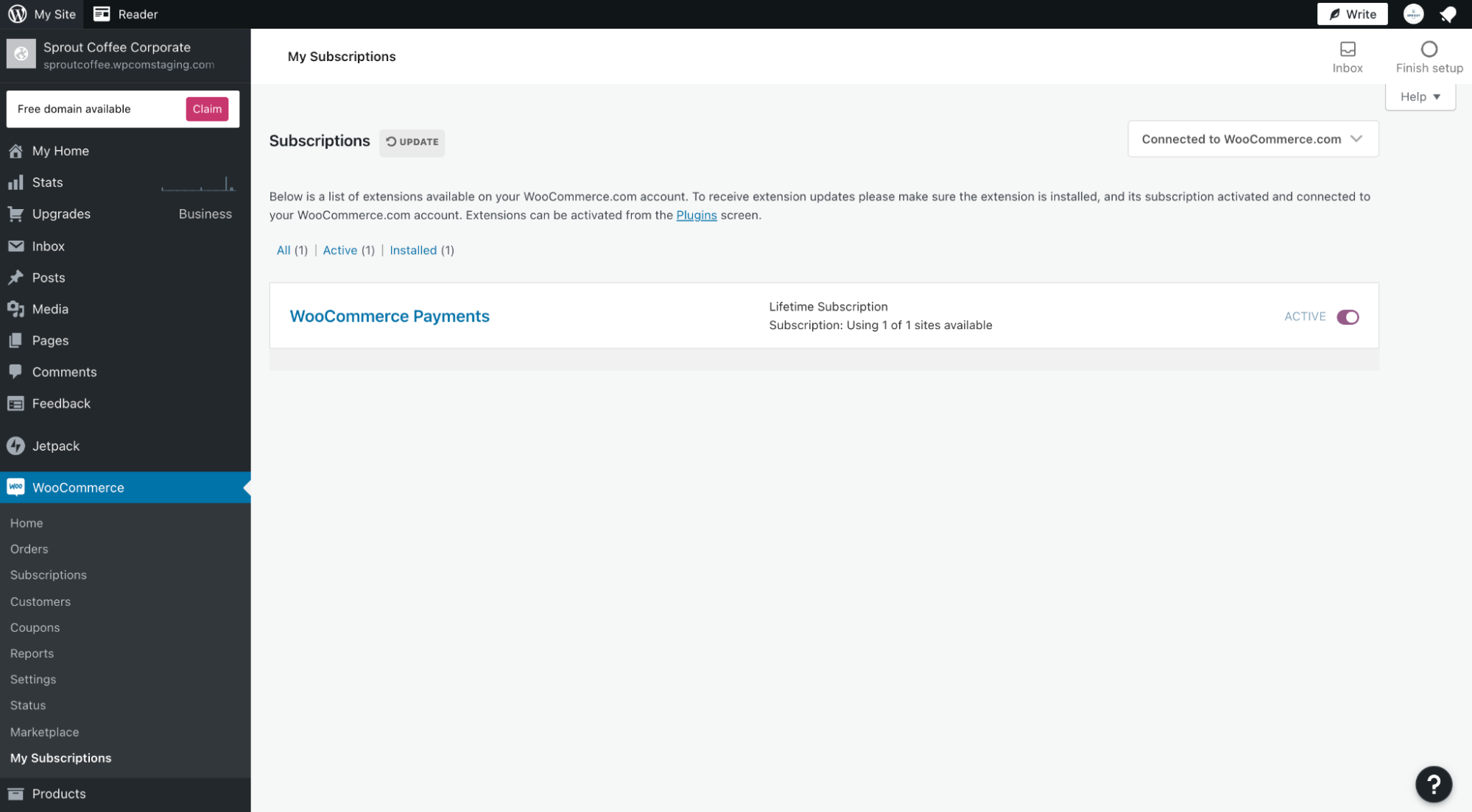Go to the Marketplace
Viewport: 1472px width, 812px height.
click(45, 732)
